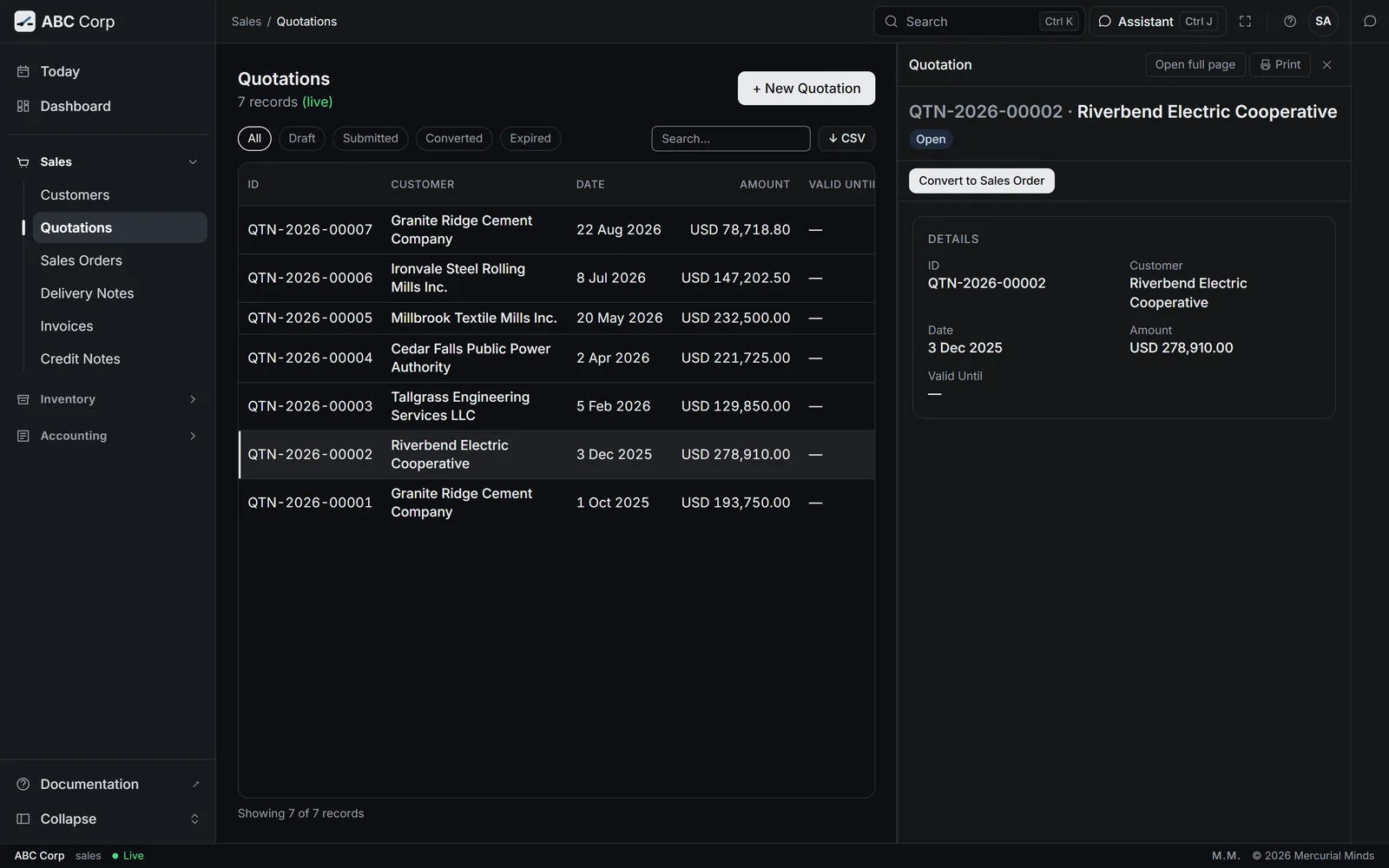Click the Documentation help icon in sidebar
The width and height of the screenshot is (1389, 868).
coord(23,785)
